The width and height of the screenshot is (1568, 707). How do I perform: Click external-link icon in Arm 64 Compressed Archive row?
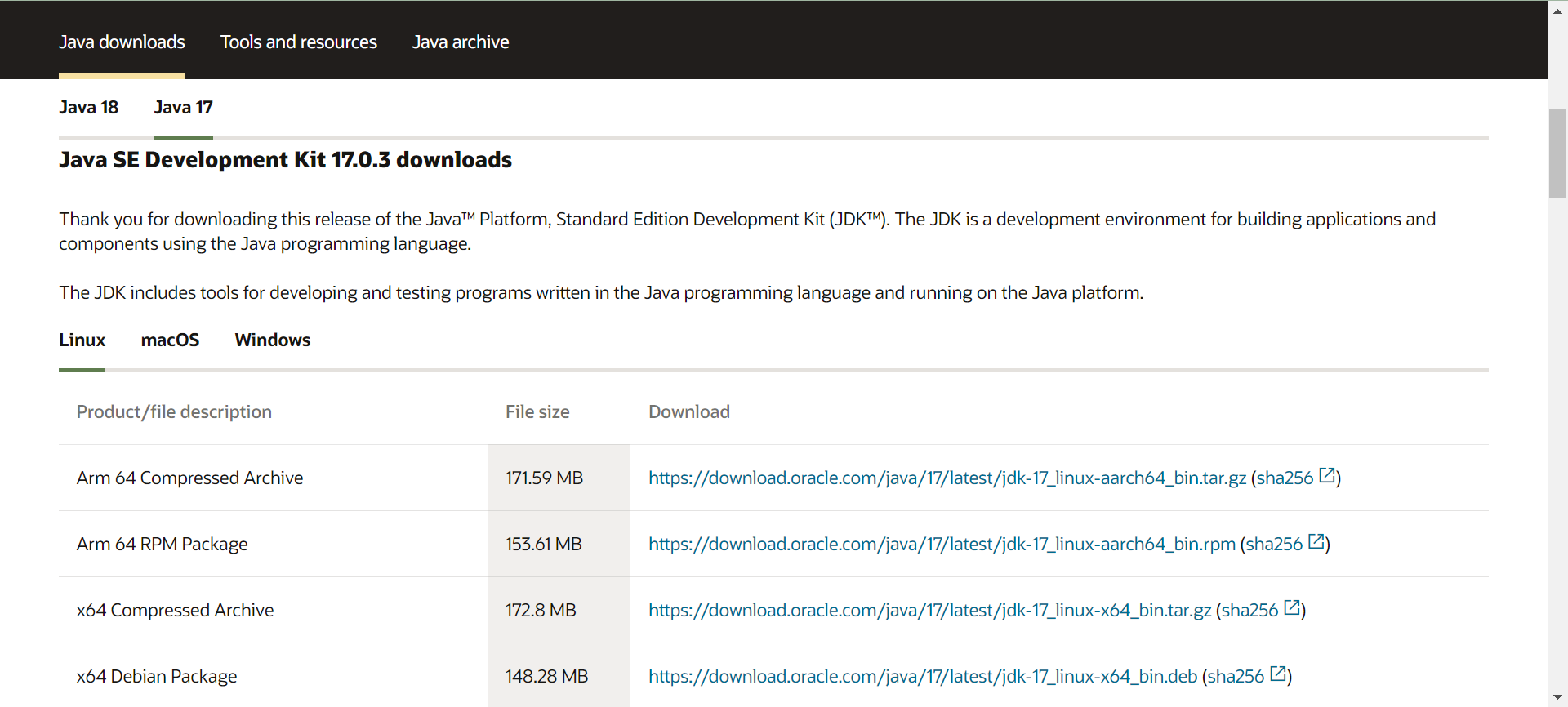(x=1327, y=475)
